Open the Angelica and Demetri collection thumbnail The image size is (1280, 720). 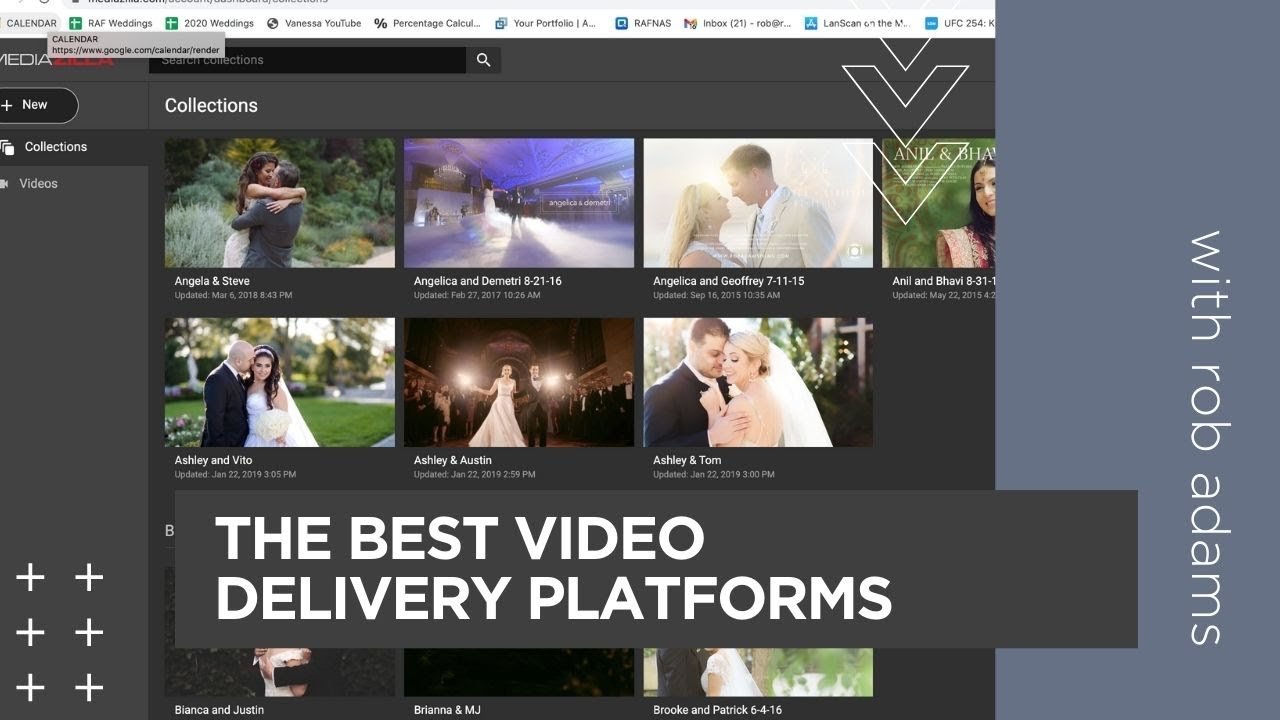(x=519, y=203)
